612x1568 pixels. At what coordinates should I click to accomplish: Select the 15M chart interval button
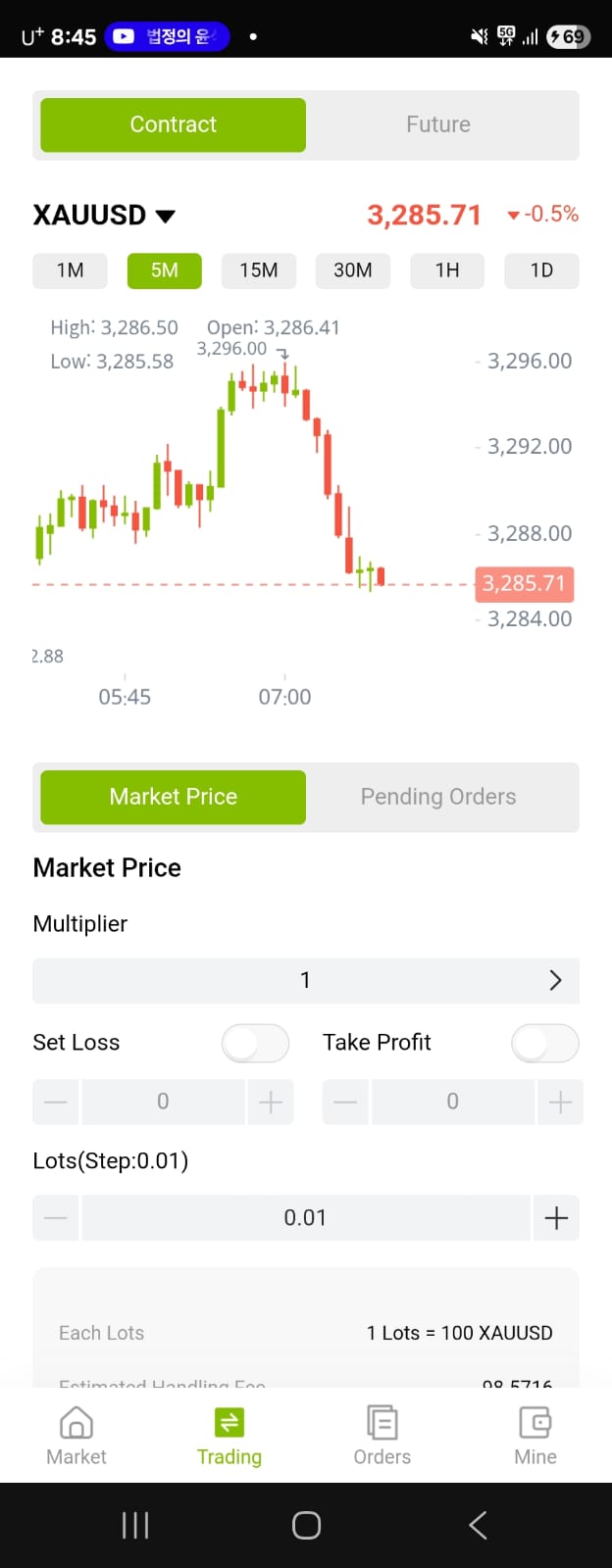tap(259, 270)
